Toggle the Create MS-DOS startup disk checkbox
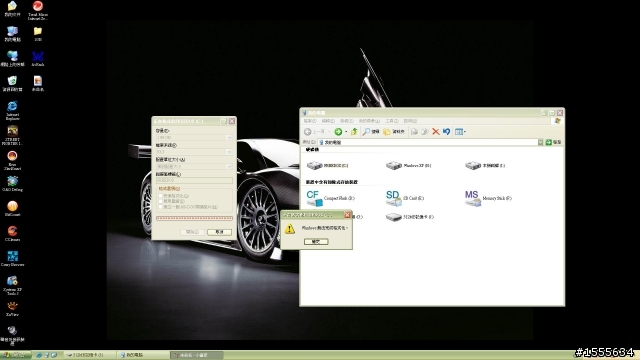 coord(160,207)
